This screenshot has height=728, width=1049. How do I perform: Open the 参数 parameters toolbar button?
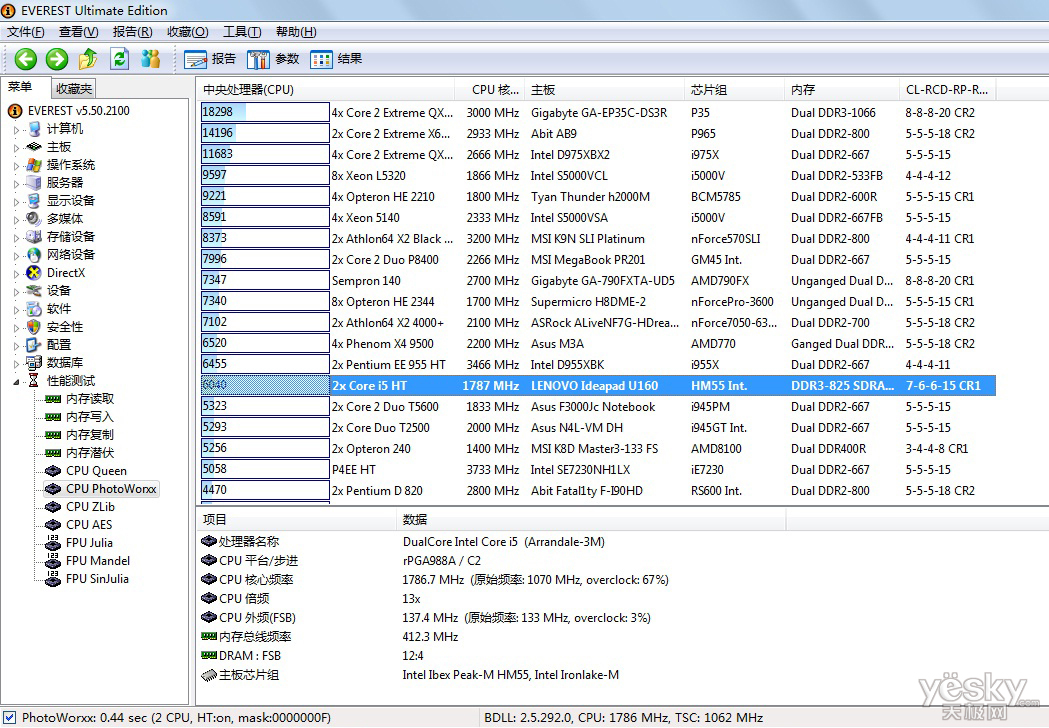click(273, 60)
